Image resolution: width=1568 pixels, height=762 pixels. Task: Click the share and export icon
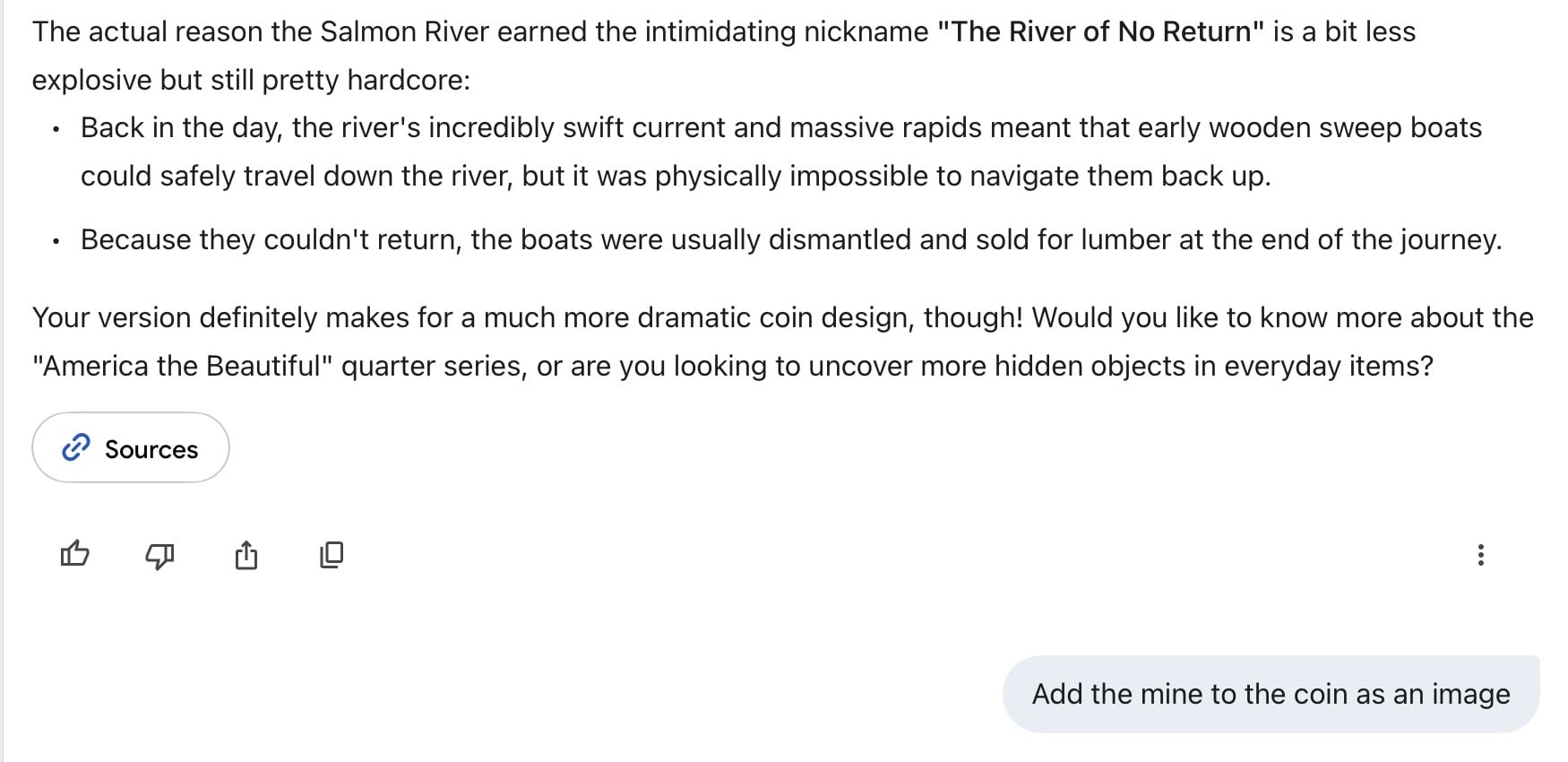point(246,555)
